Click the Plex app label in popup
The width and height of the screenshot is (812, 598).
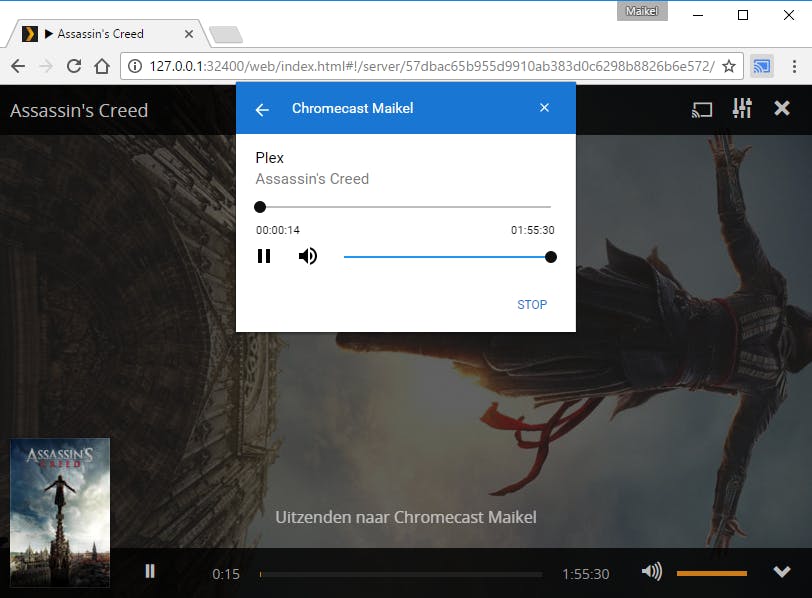pos(270,157)
